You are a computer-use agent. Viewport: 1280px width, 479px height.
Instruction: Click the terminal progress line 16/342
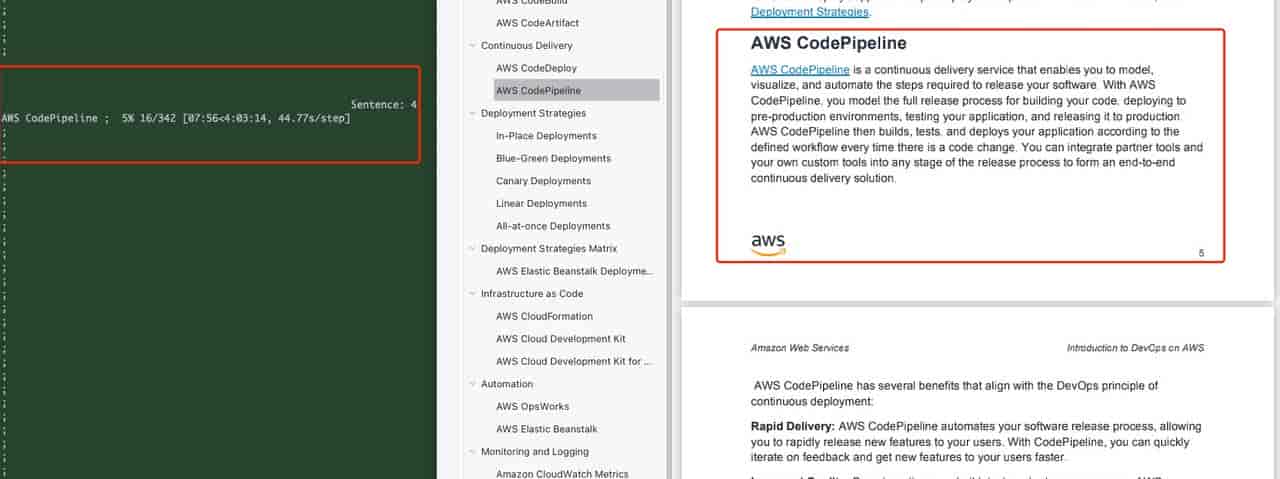point(176,118)
